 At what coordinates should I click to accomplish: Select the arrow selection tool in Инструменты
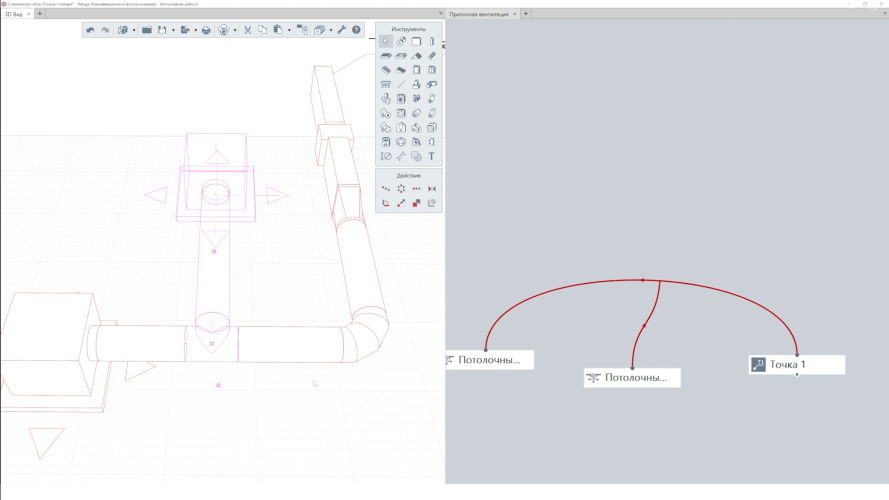[386, 41]
